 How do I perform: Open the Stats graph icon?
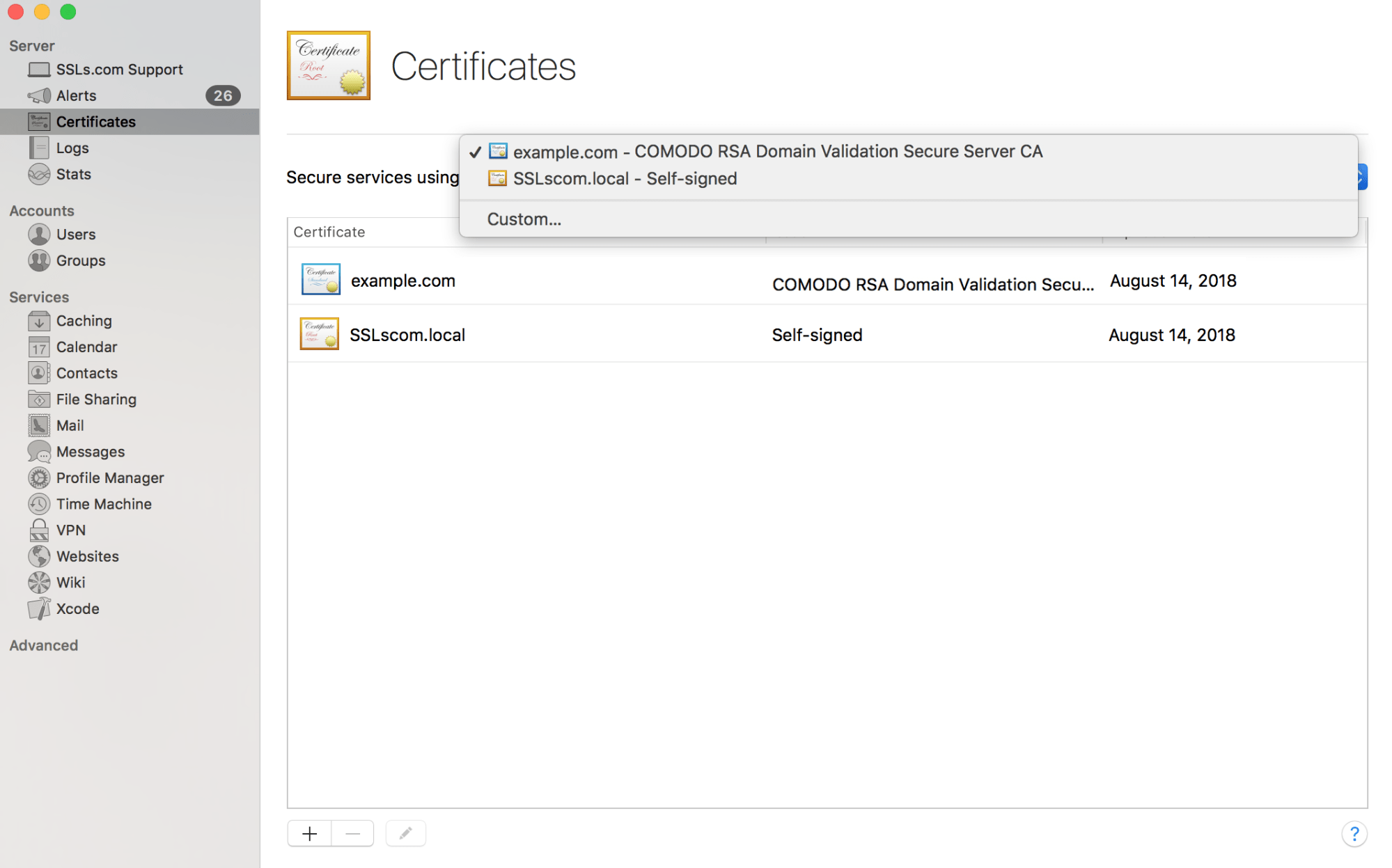tap(39, 174)
